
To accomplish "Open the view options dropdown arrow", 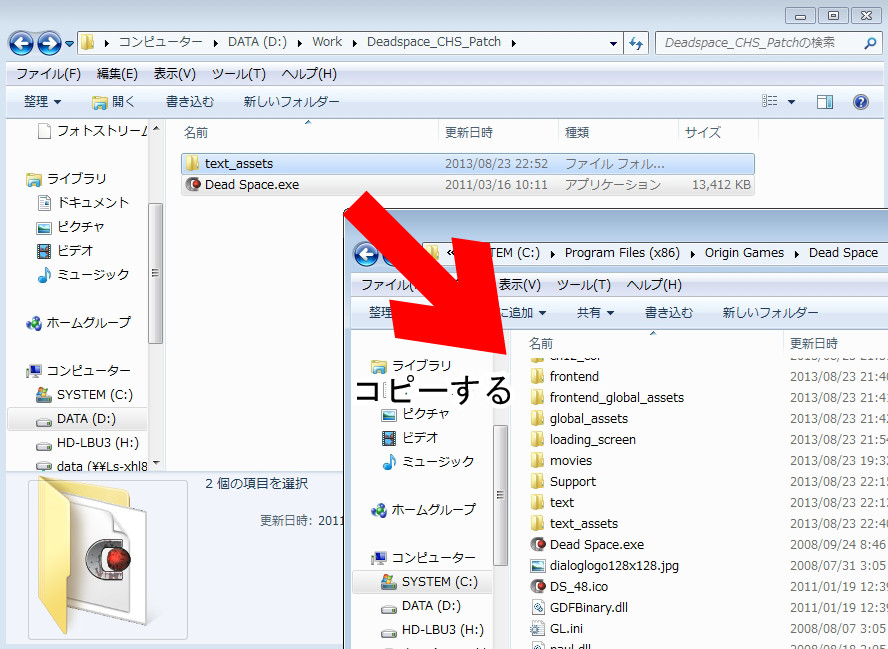I will pos(791,101).
